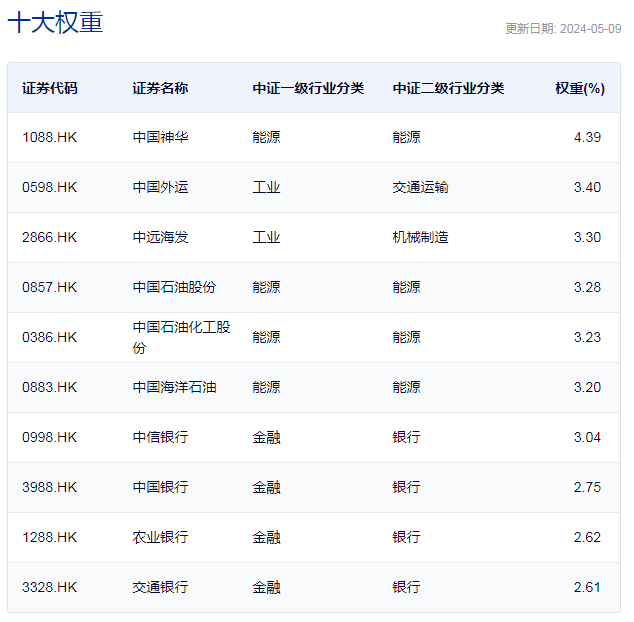
Task: Click stock name 交通银行
Action: (160, 588)
